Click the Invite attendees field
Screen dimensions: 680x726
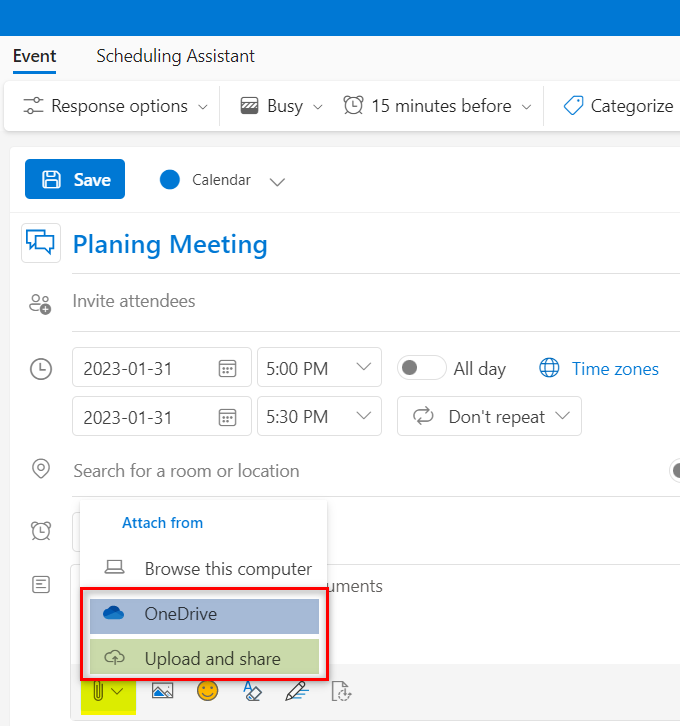pos(376,301)
